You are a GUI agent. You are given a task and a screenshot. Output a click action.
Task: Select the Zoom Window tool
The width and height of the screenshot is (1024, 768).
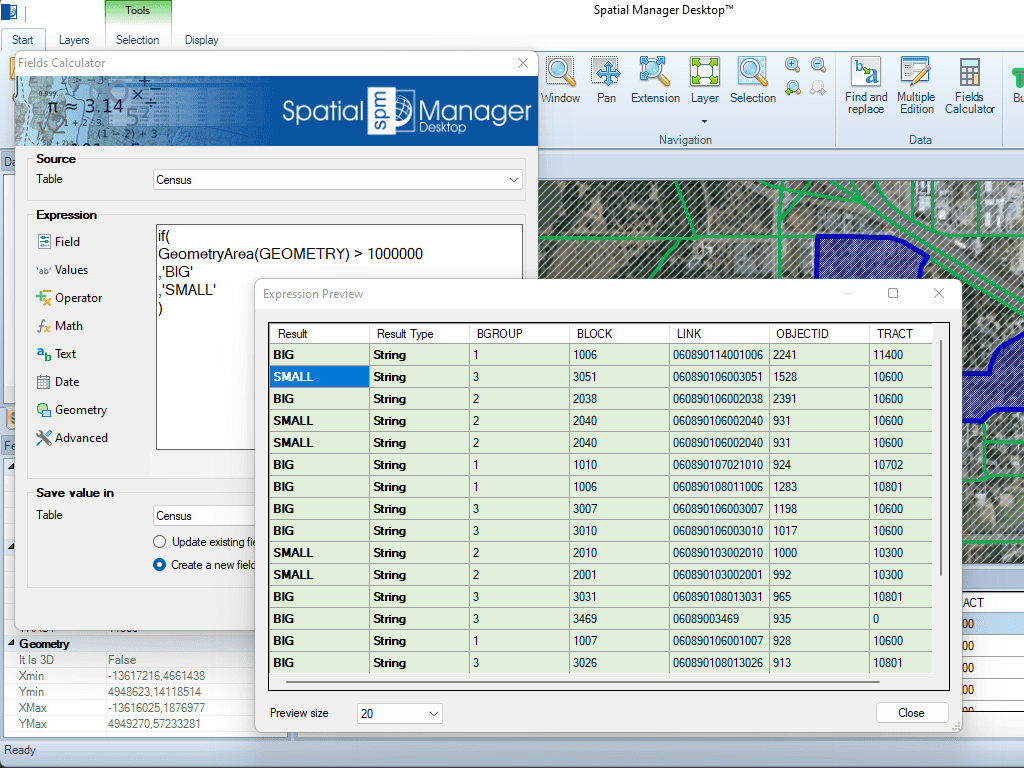(x=560, y=80)
